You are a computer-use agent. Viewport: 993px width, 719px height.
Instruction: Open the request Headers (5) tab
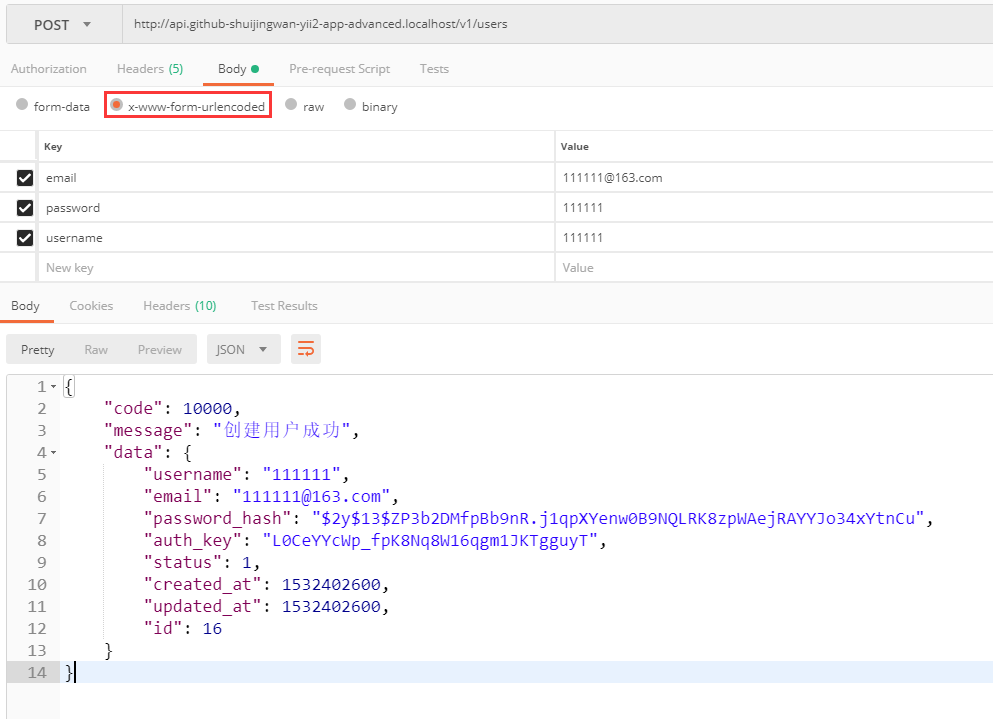pyautogui.click(x=149, y=69)
